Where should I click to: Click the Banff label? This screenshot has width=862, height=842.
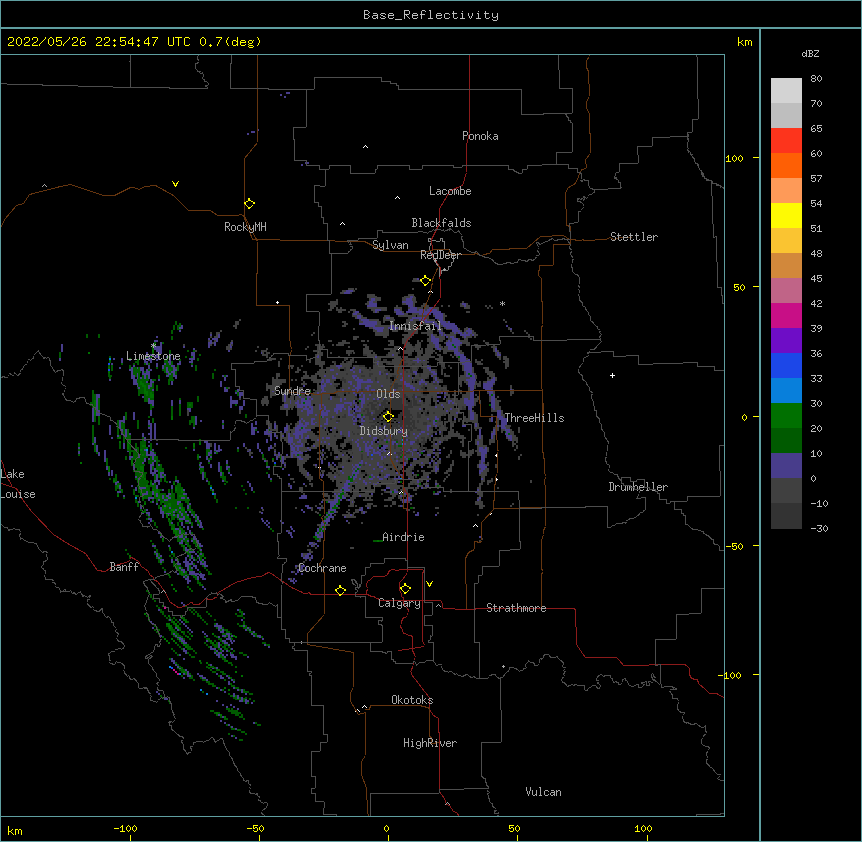(124, 567)
